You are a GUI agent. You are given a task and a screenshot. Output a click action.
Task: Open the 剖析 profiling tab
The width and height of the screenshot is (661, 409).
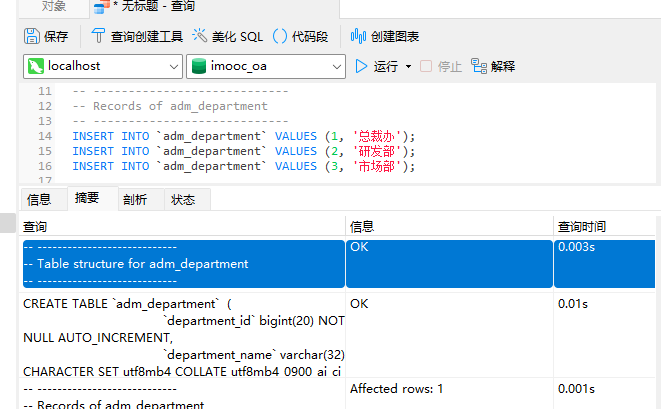135,200
